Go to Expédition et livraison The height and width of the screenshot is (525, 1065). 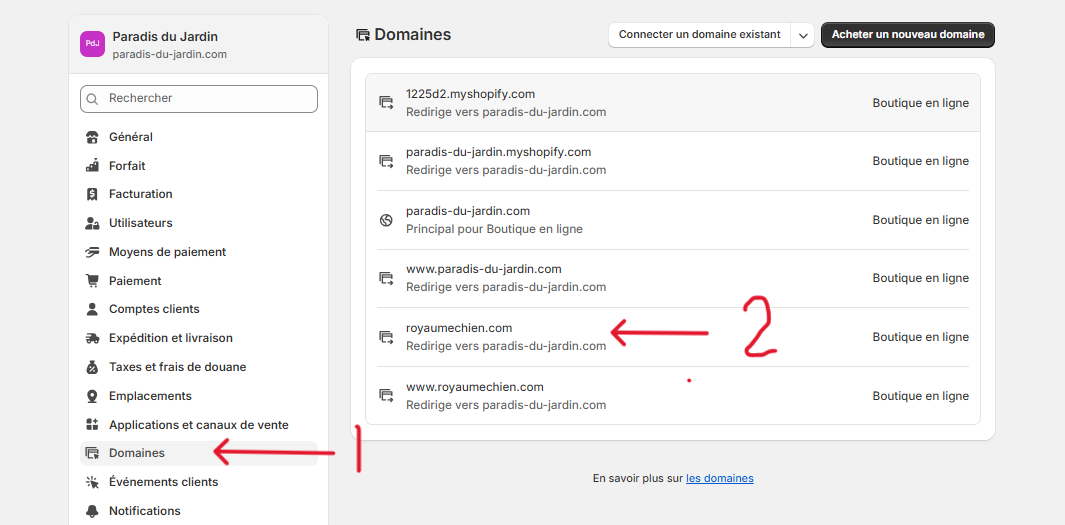[198, 338]
